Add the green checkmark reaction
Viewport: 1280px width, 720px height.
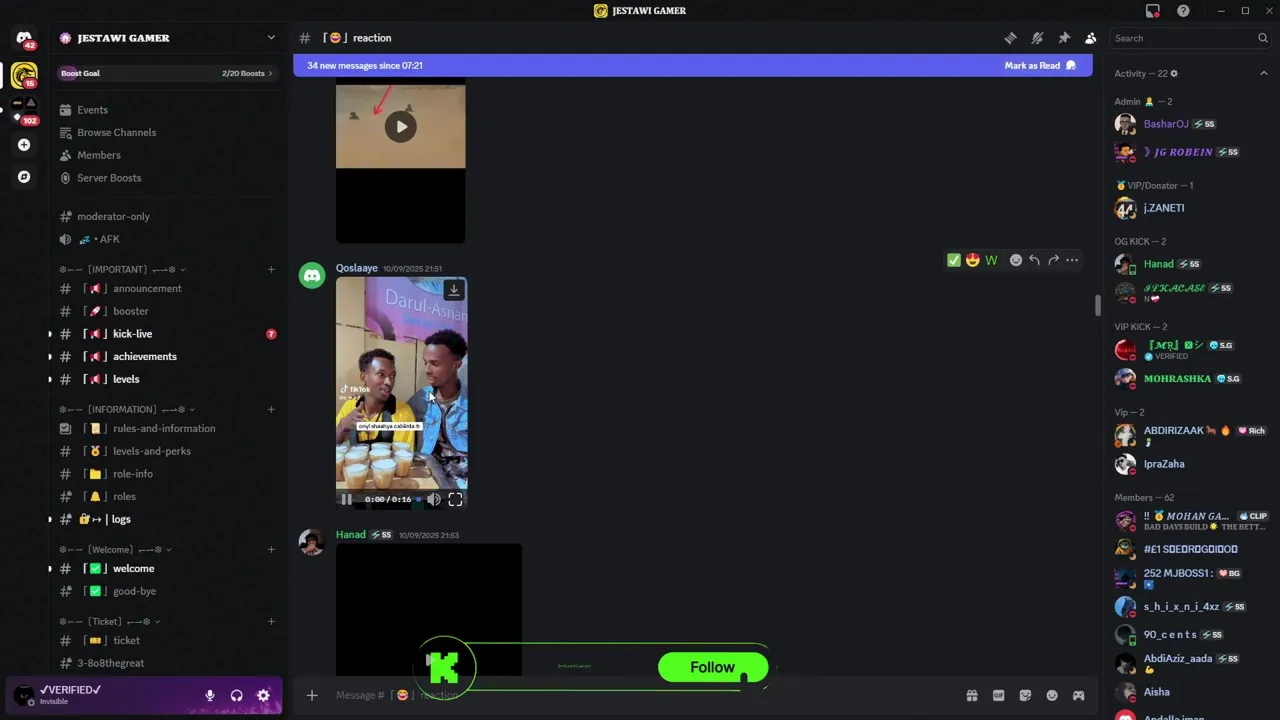pyautogui.click(x=954, y=260)
